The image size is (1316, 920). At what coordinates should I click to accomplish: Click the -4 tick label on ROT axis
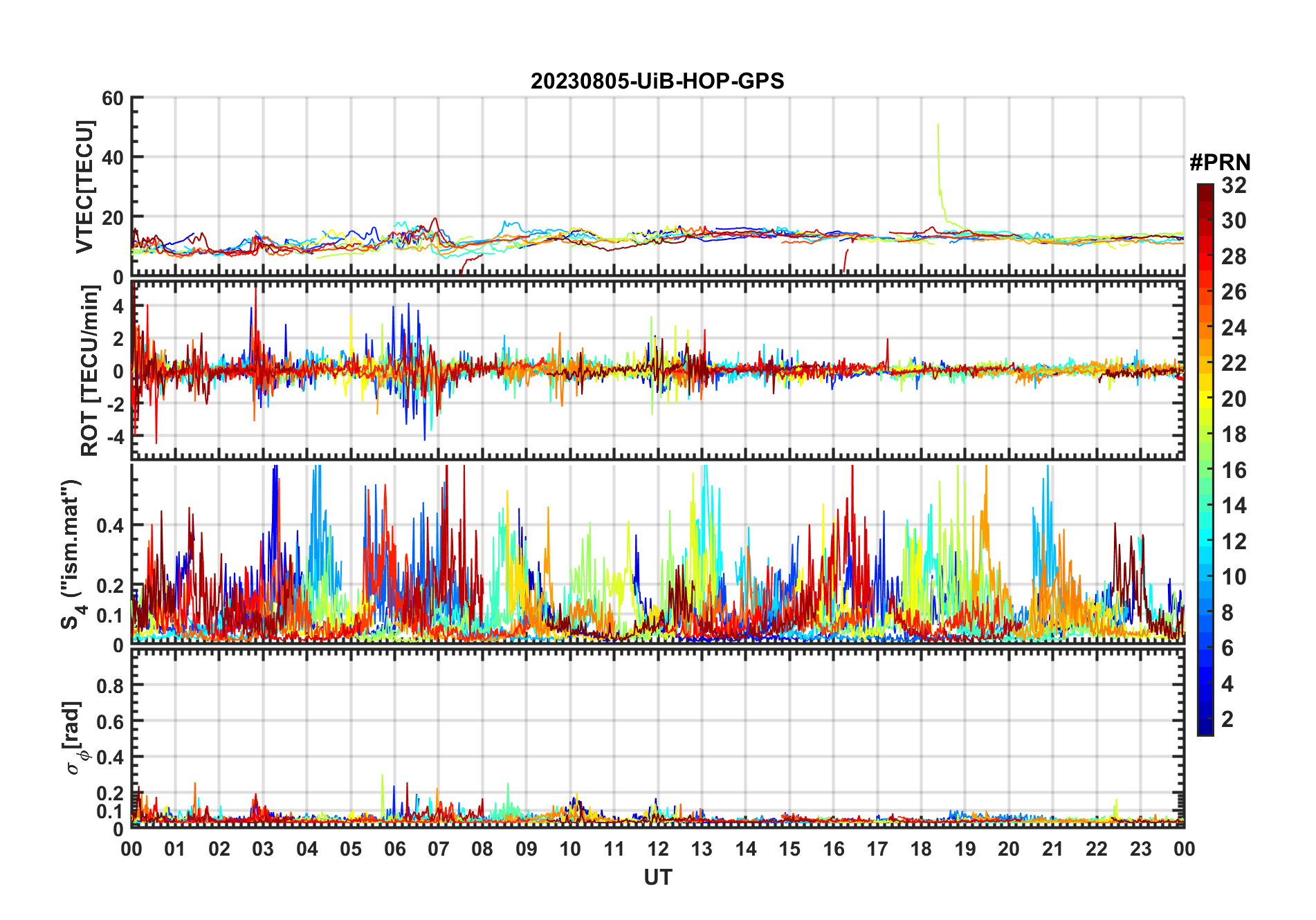click(112, 437)
